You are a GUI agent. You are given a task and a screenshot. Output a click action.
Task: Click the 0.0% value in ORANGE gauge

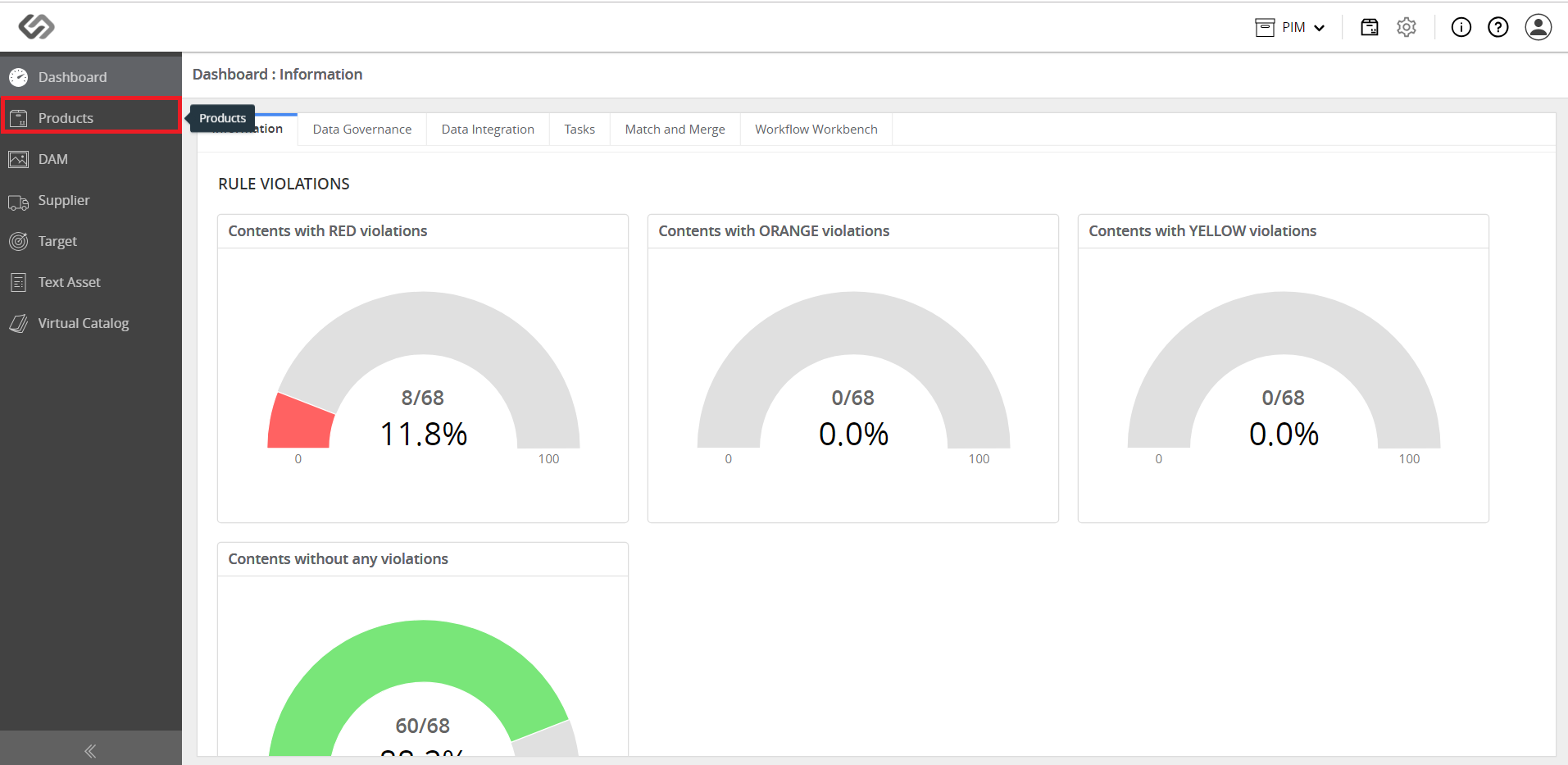click(x=854, y=434)
